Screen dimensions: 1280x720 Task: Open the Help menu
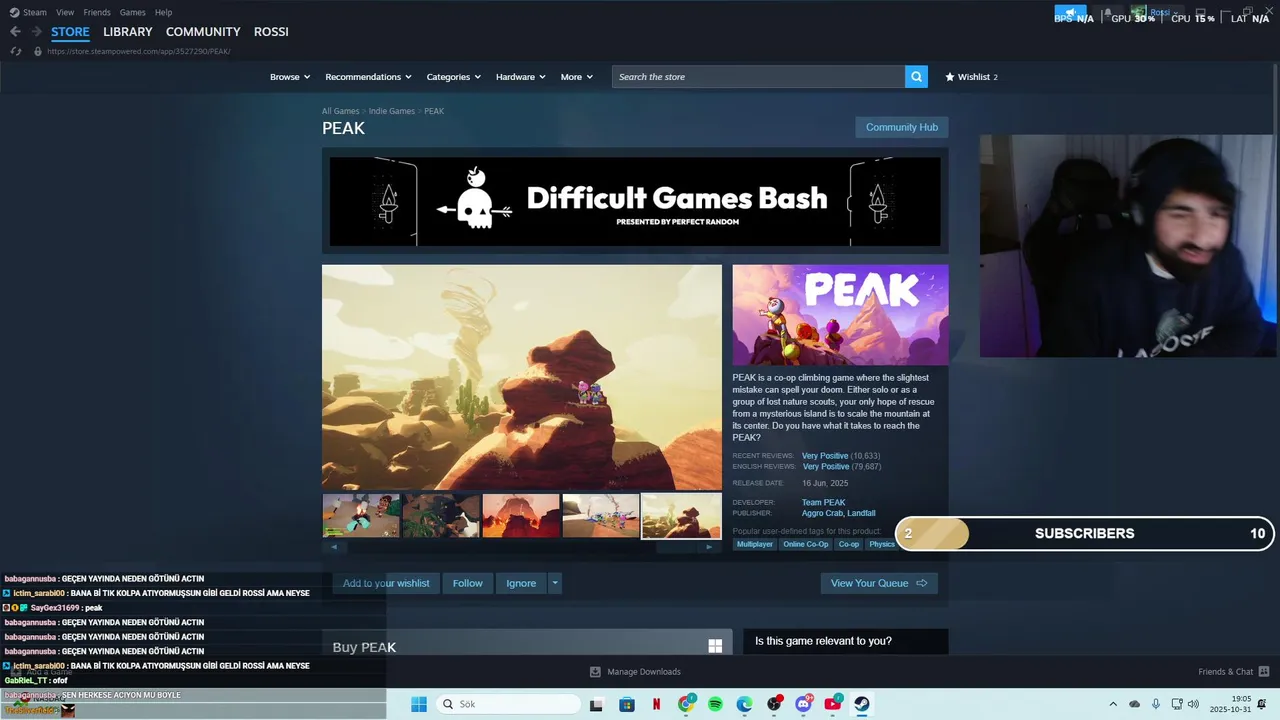pyautogui.click(x=163, y=12)
